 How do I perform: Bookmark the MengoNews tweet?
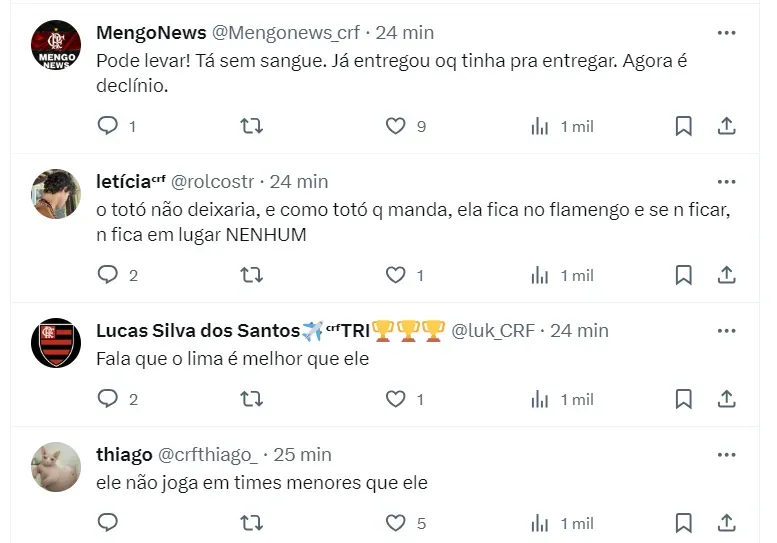click(684, 126)
